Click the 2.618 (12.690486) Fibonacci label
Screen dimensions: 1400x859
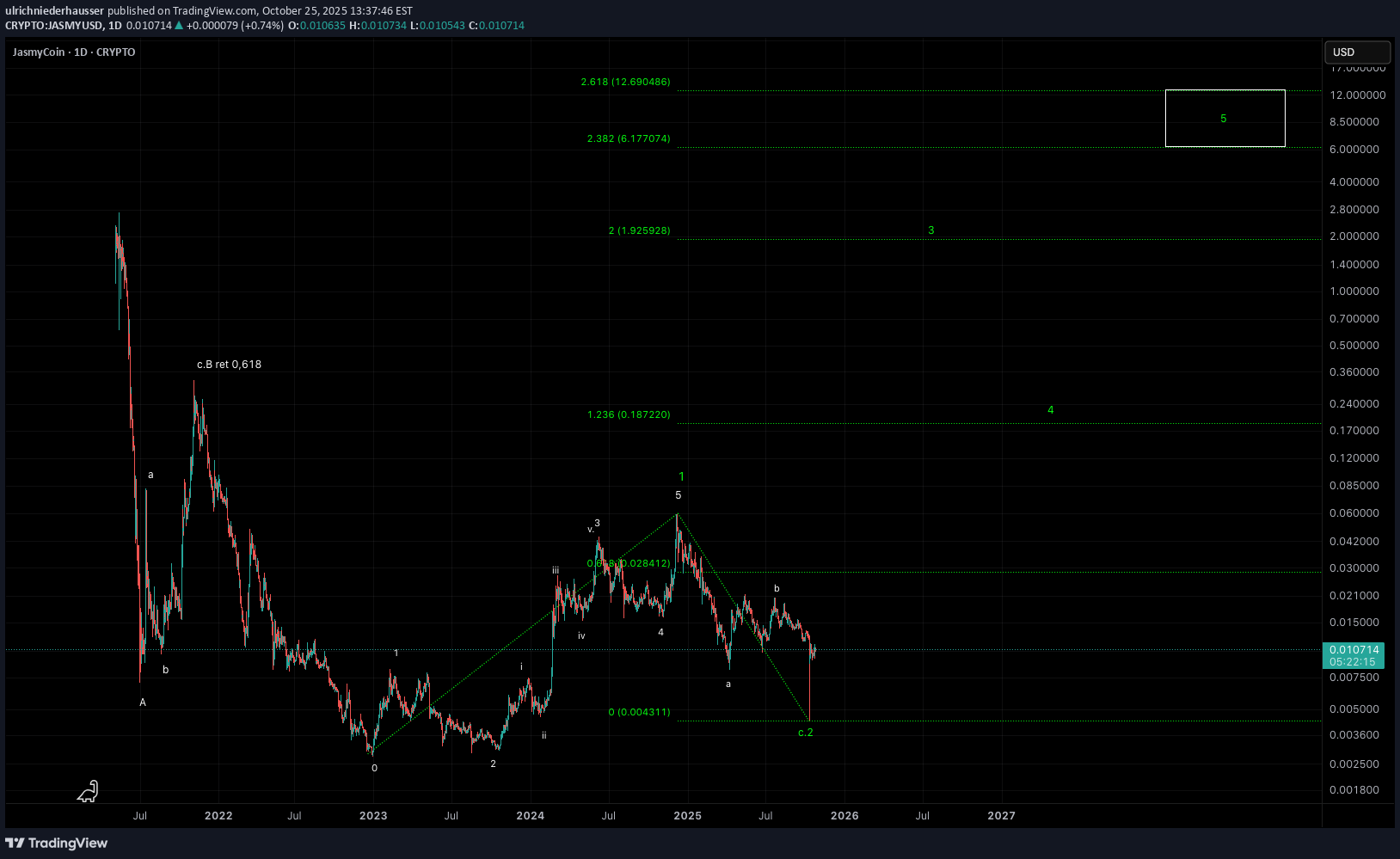pos(625,83)
